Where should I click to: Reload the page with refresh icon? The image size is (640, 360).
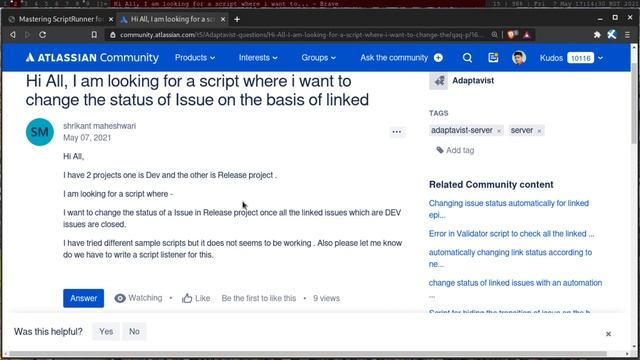pos(42,35)
